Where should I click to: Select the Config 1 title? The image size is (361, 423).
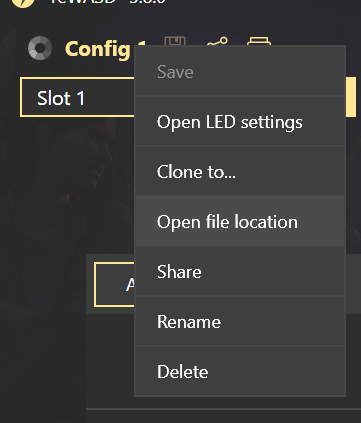[100, 49]
